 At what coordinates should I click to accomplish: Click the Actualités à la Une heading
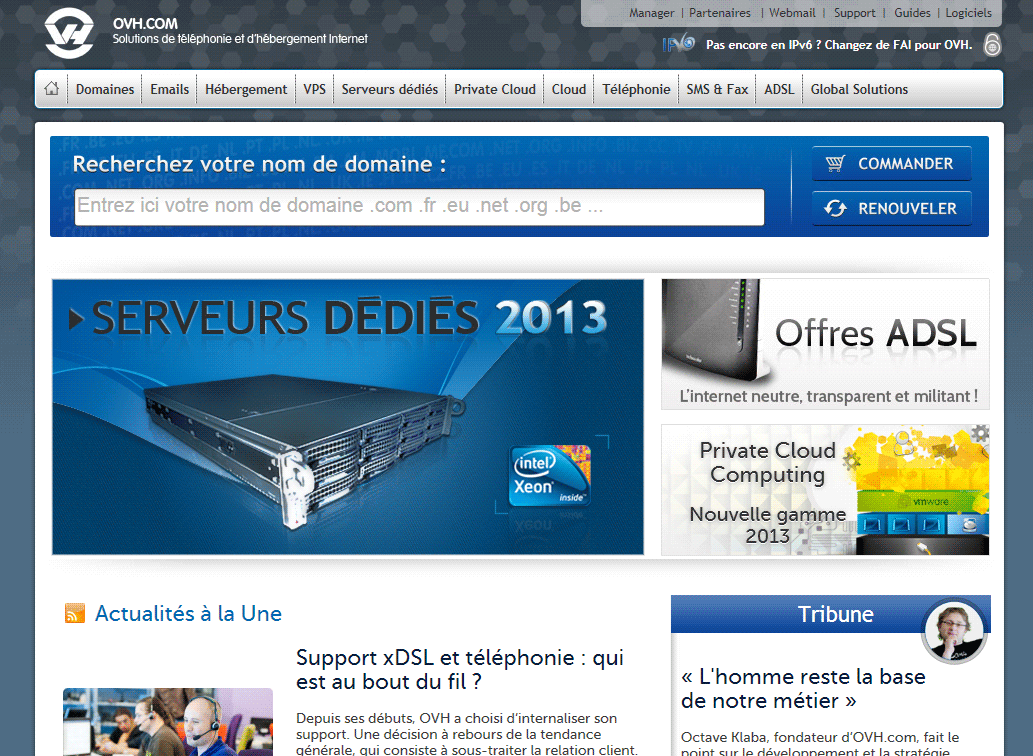click(188, 613)
